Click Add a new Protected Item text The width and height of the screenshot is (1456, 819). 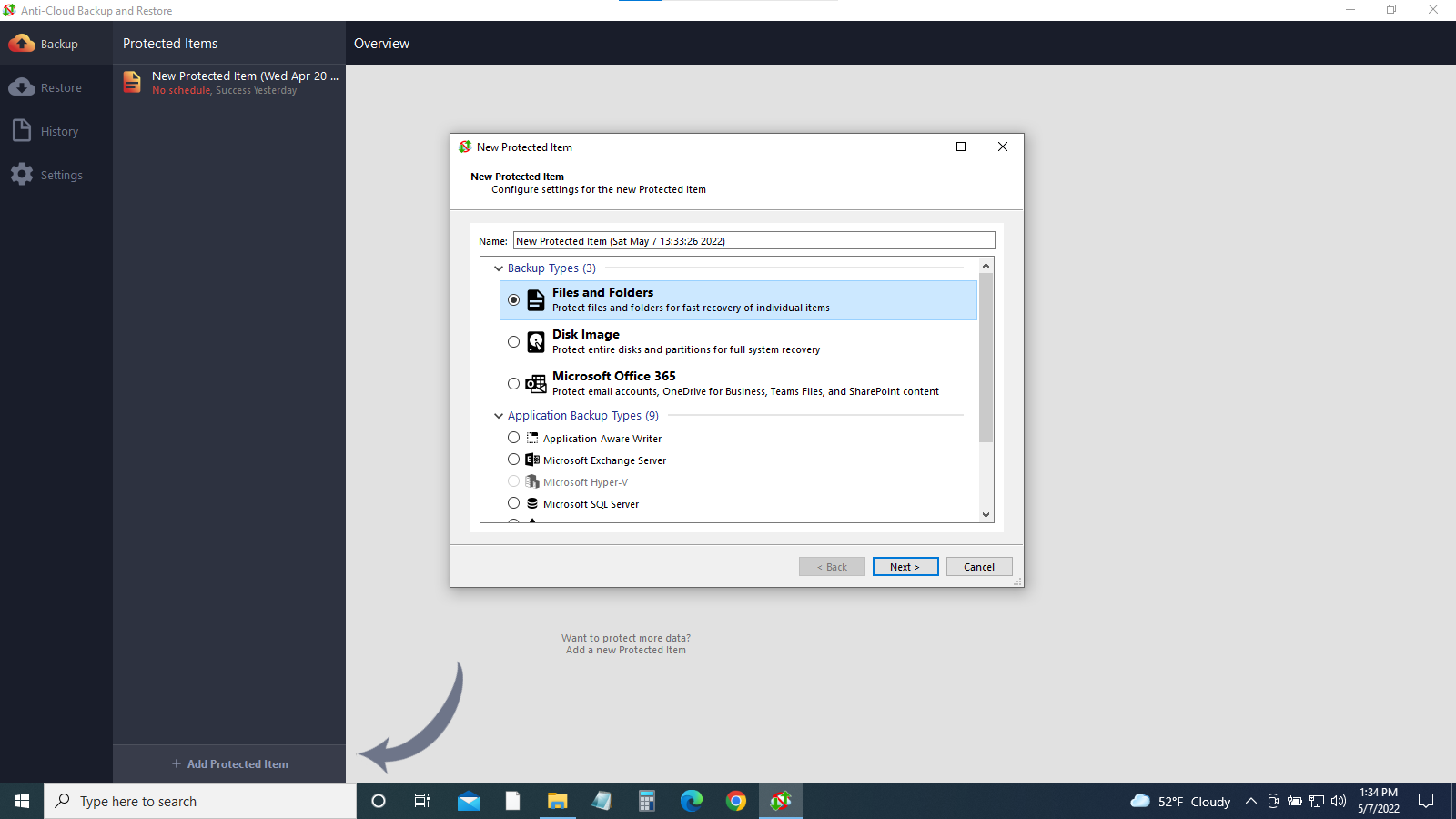626,650
